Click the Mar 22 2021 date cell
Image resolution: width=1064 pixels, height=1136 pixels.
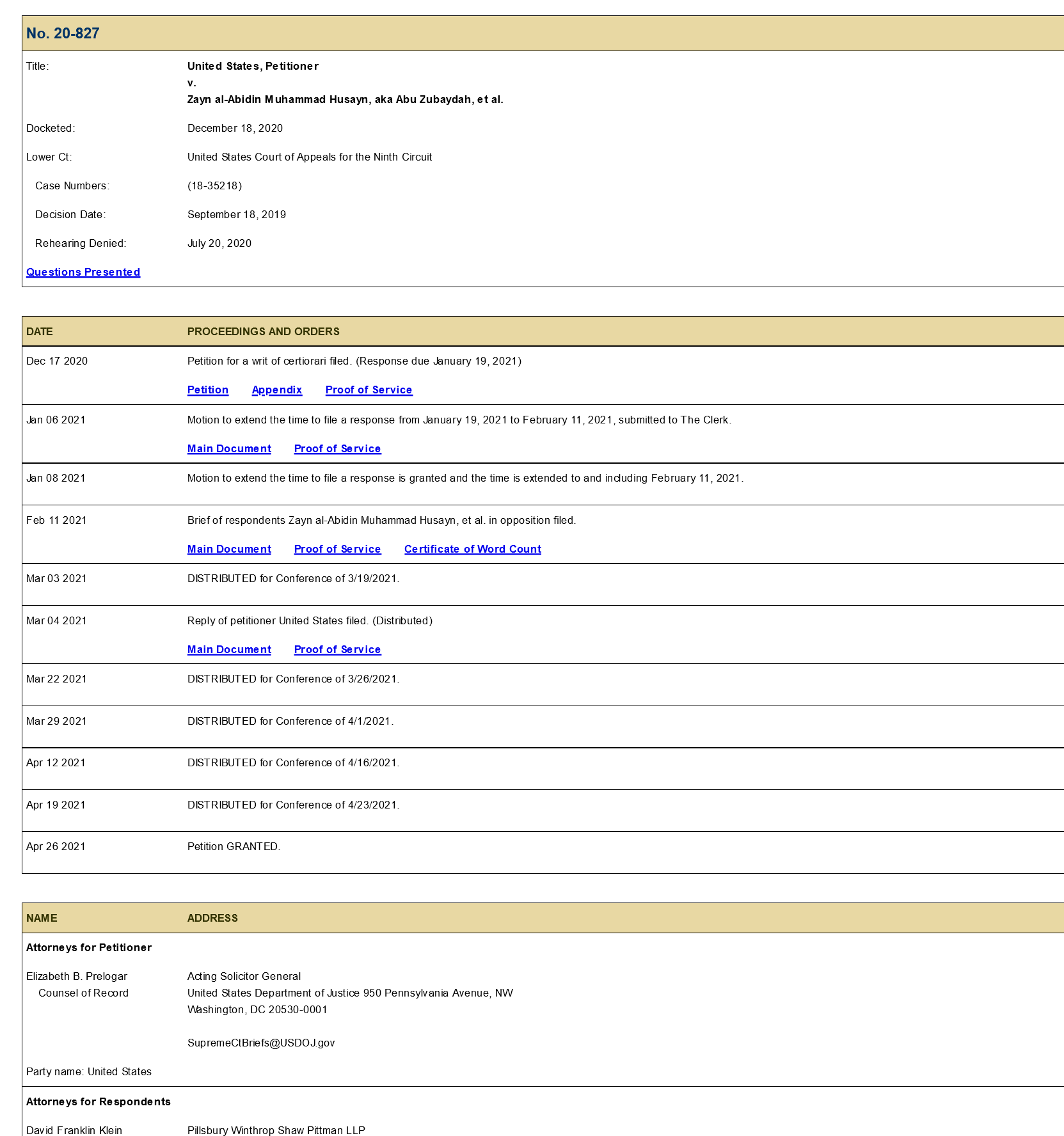[x=56, y=679]
